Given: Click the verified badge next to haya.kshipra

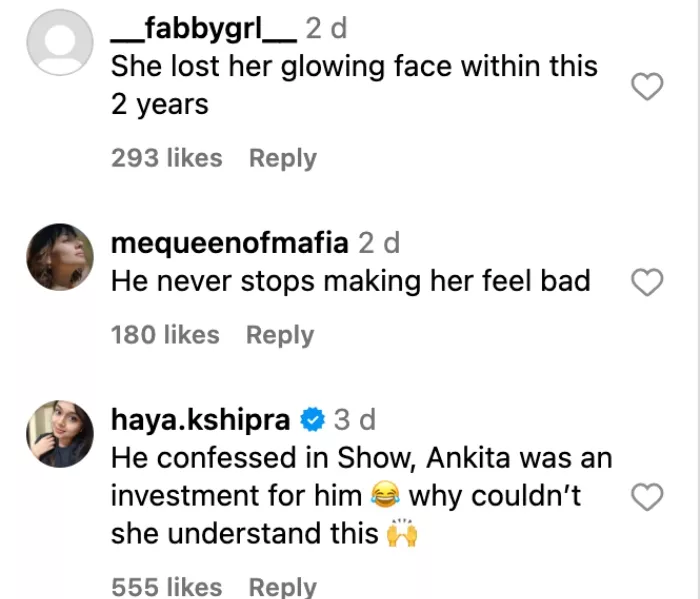Looking at the screenshot, I should tap(314, 420).
